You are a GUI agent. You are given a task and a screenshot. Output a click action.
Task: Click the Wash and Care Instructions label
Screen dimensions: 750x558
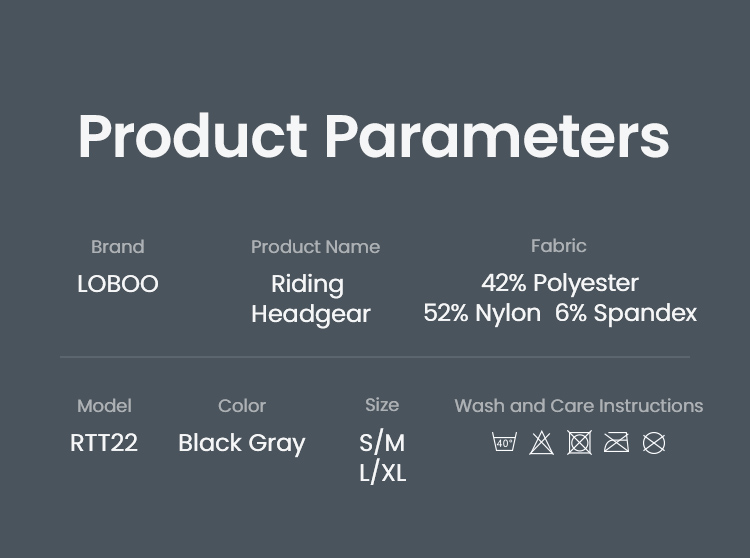point(578,406)
